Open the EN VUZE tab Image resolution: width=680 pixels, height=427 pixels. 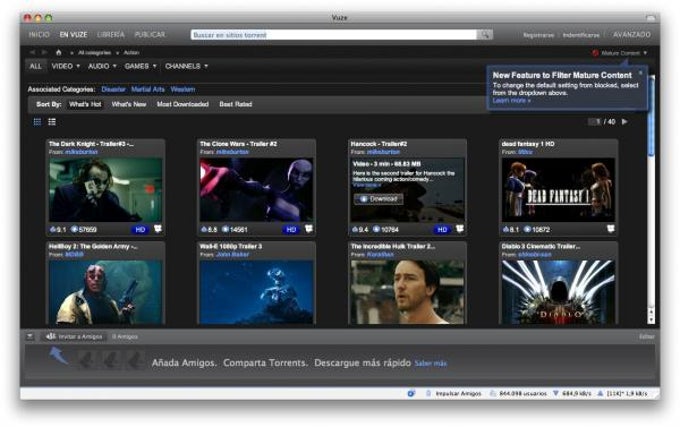pos(73,35)
